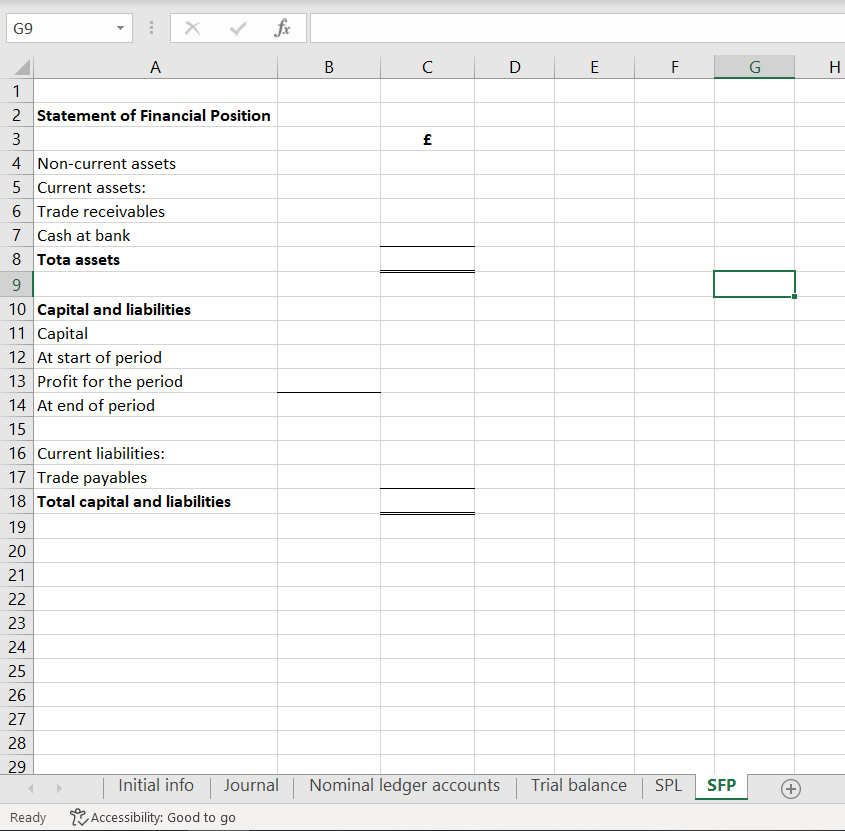Viewport: 845px width, 831px height.
Task: Click the selected cell G9
Action: (754, 284)
